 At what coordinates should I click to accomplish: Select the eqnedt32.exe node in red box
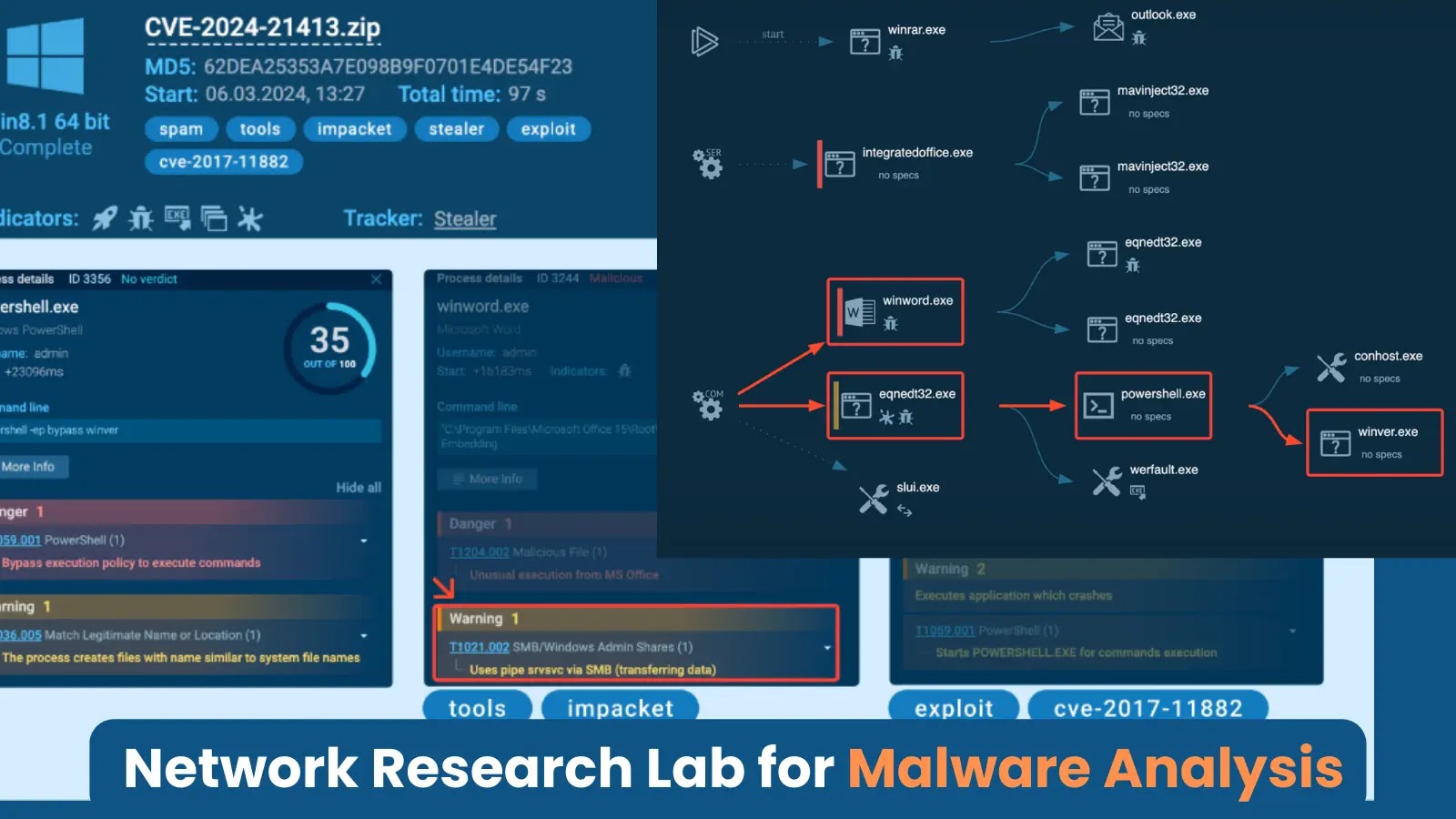895,406
